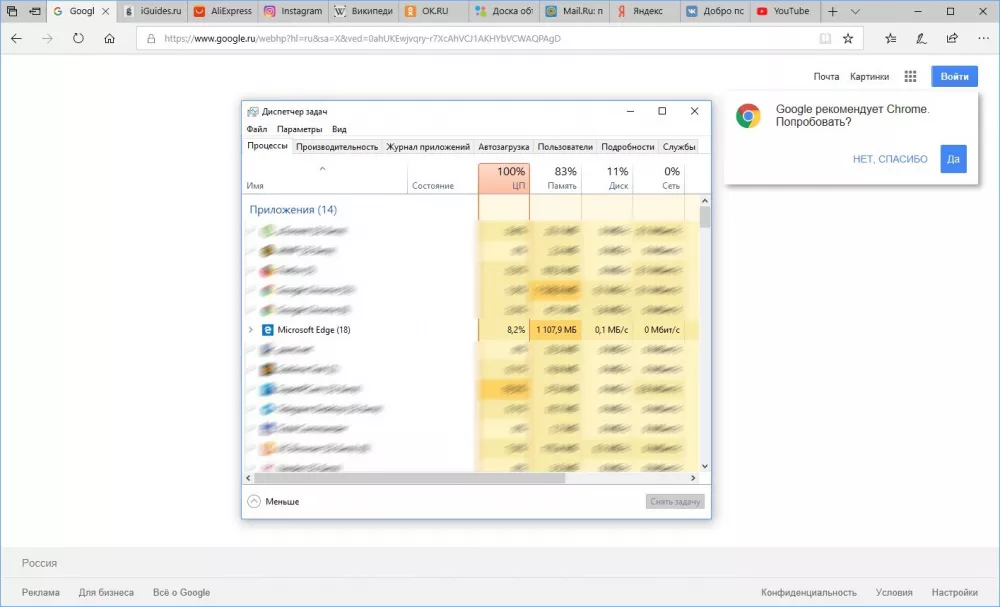Click the Share icon in Edge toolbar
Viewport: 1000px width, 607px height.
tap(952, 38)
